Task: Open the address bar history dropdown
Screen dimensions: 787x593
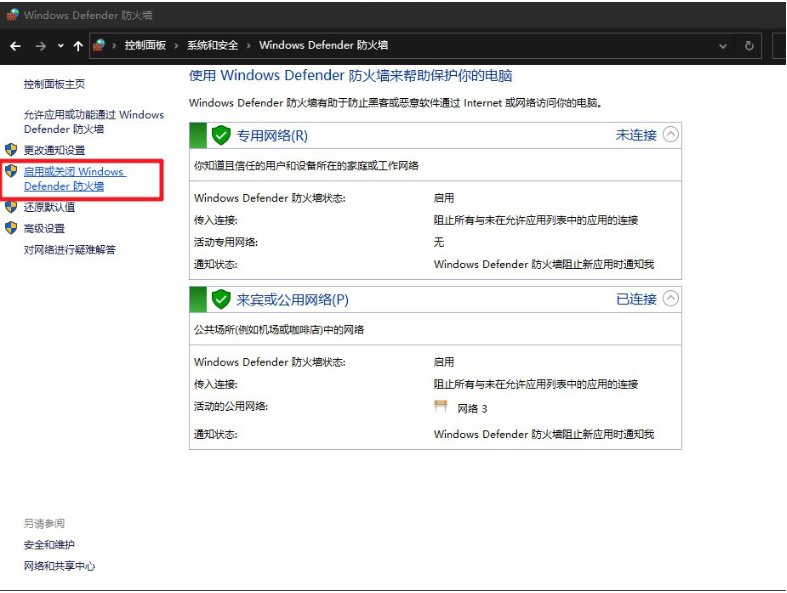Action: pyautogui.click(x=723, y=46)
